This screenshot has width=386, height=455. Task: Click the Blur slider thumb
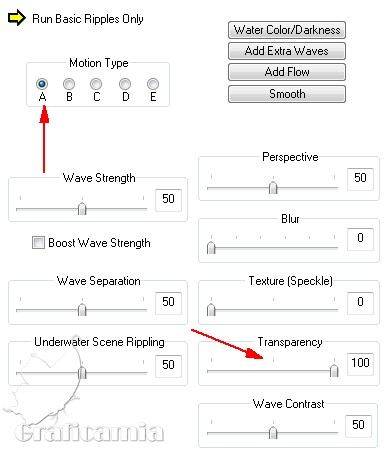211,248
